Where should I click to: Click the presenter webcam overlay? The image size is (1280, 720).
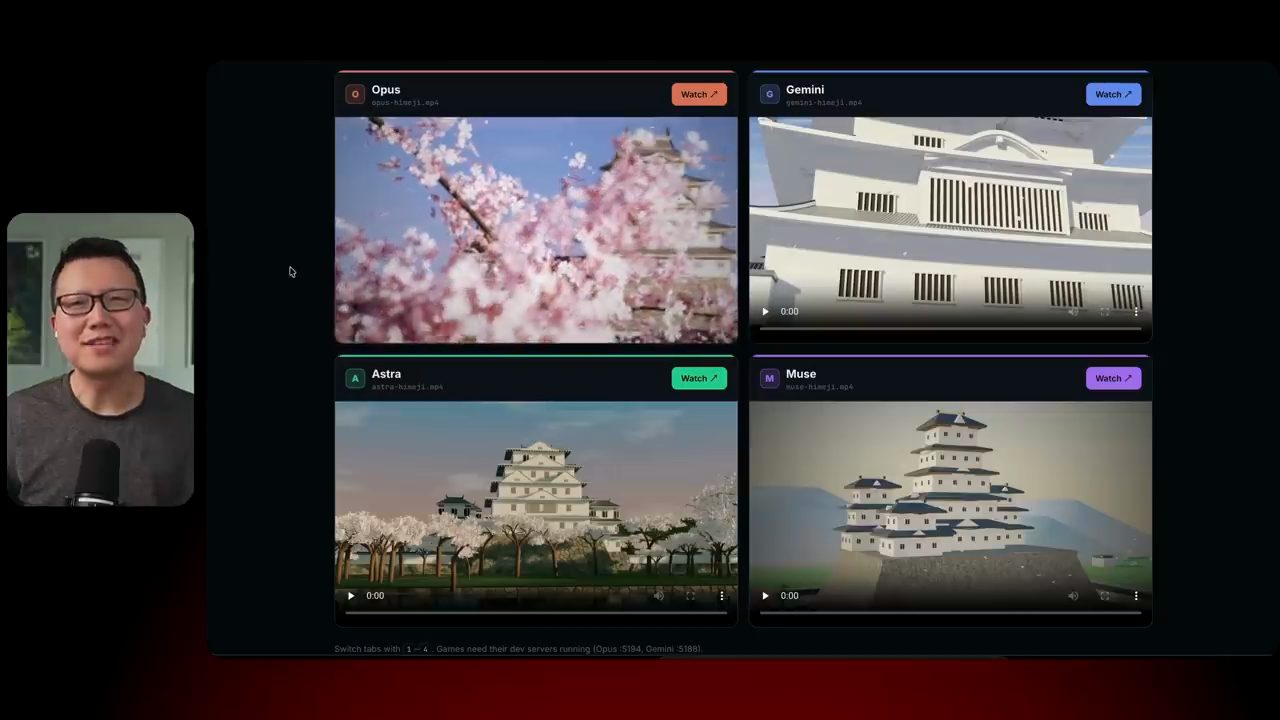pos(100,359)
